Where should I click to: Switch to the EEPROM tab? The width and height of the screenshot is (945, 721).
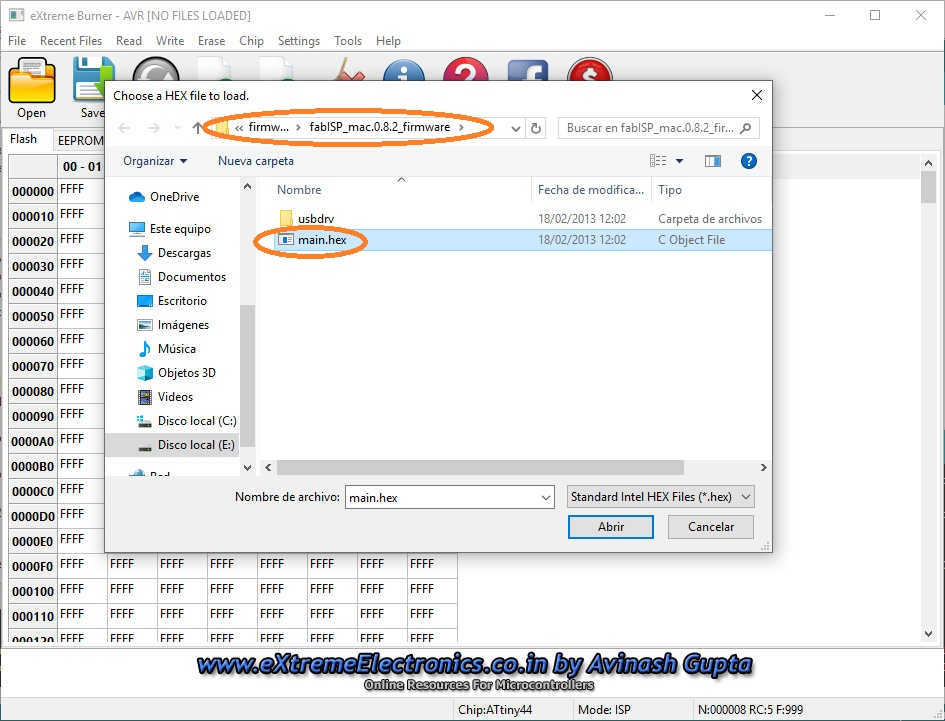pos(80,140)
